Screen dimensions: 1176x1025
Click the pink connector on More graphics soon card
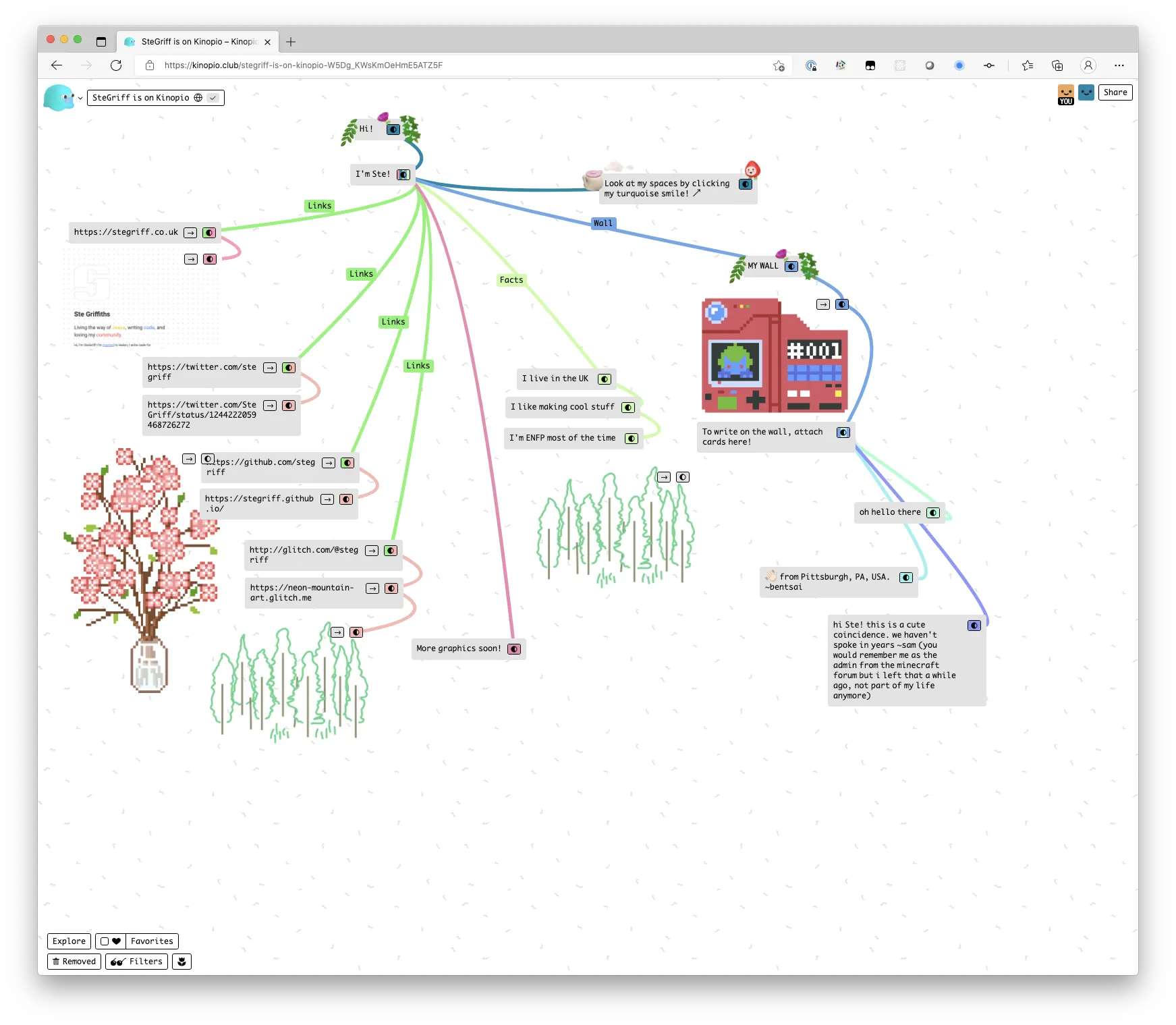(514, 649)
